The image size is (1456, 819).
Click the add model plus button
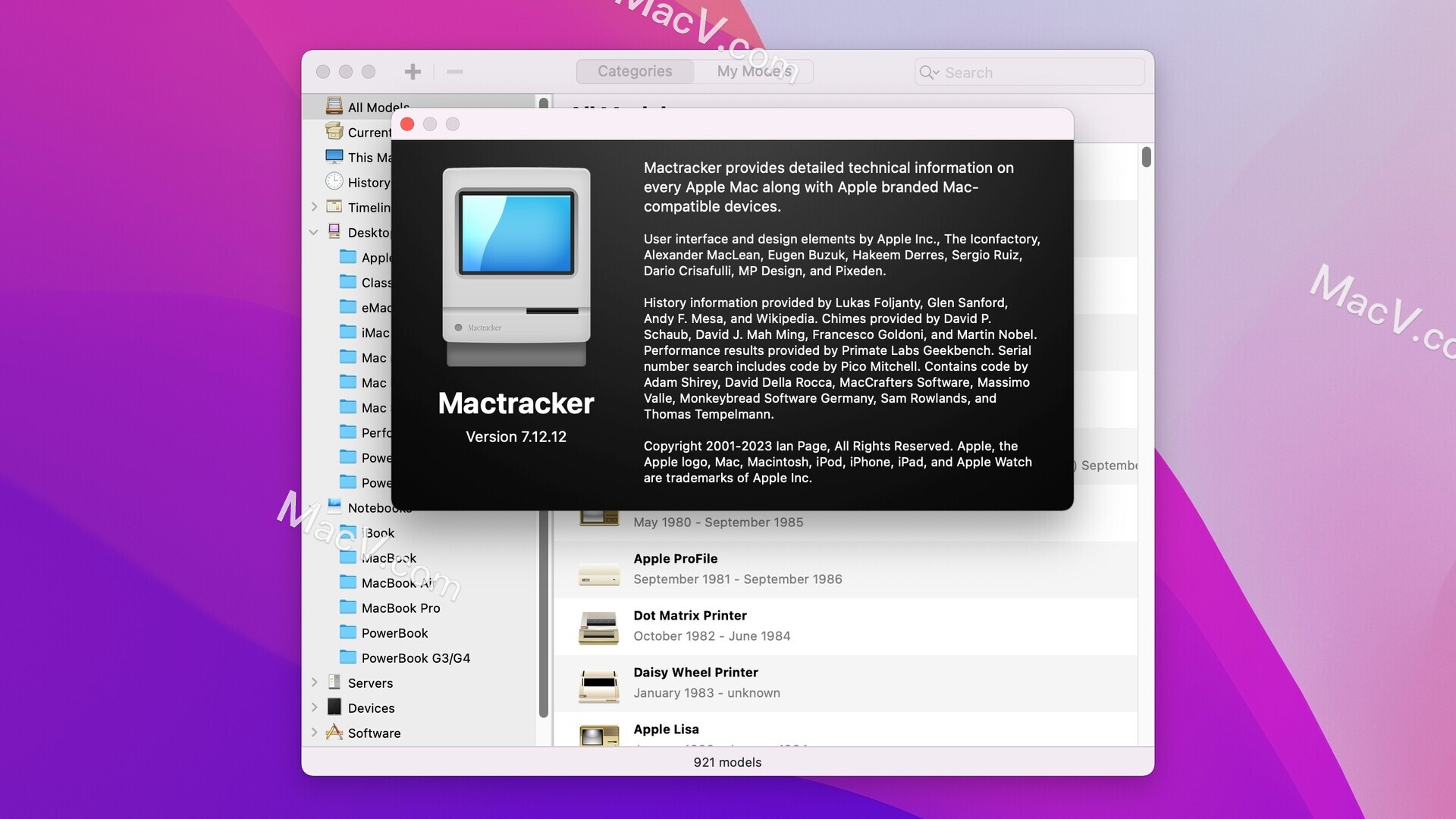click(x=413, y=71)
